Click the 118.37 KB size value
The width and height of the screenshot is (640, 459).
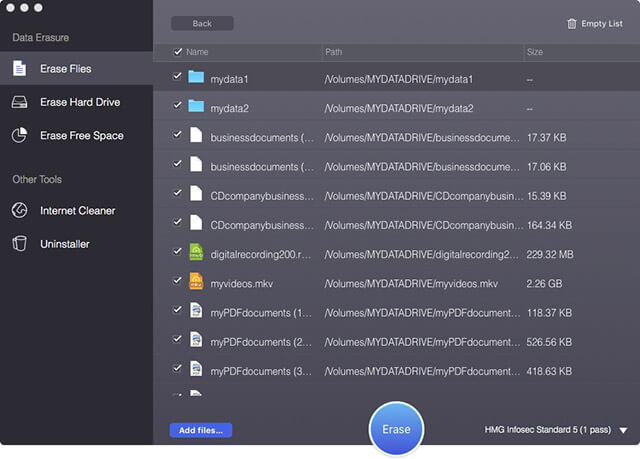tap(549, 313)
